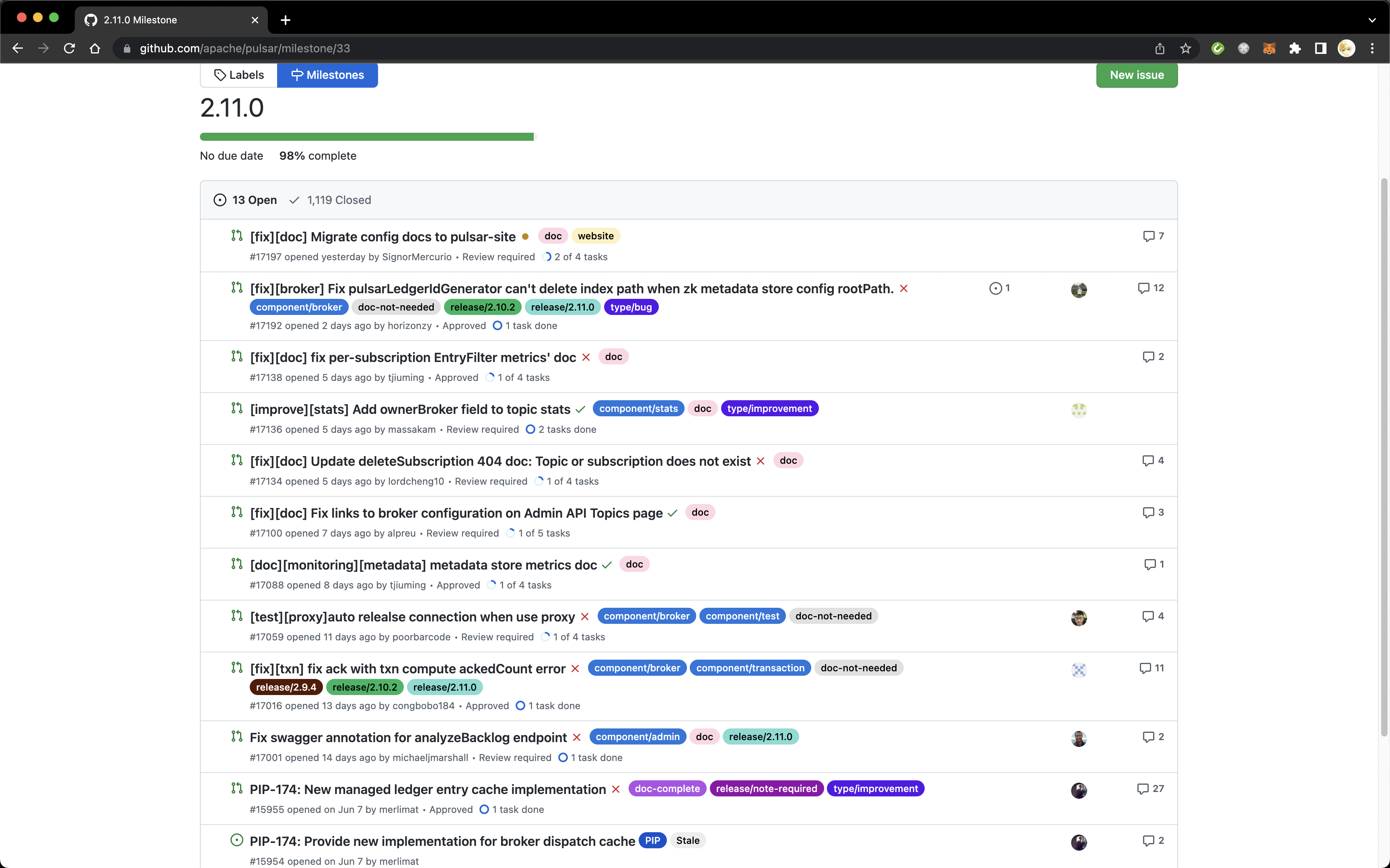This screenshot has height=868, width=1390.
Task: Click the gray globe extension icon
Action: [1244, 48]
